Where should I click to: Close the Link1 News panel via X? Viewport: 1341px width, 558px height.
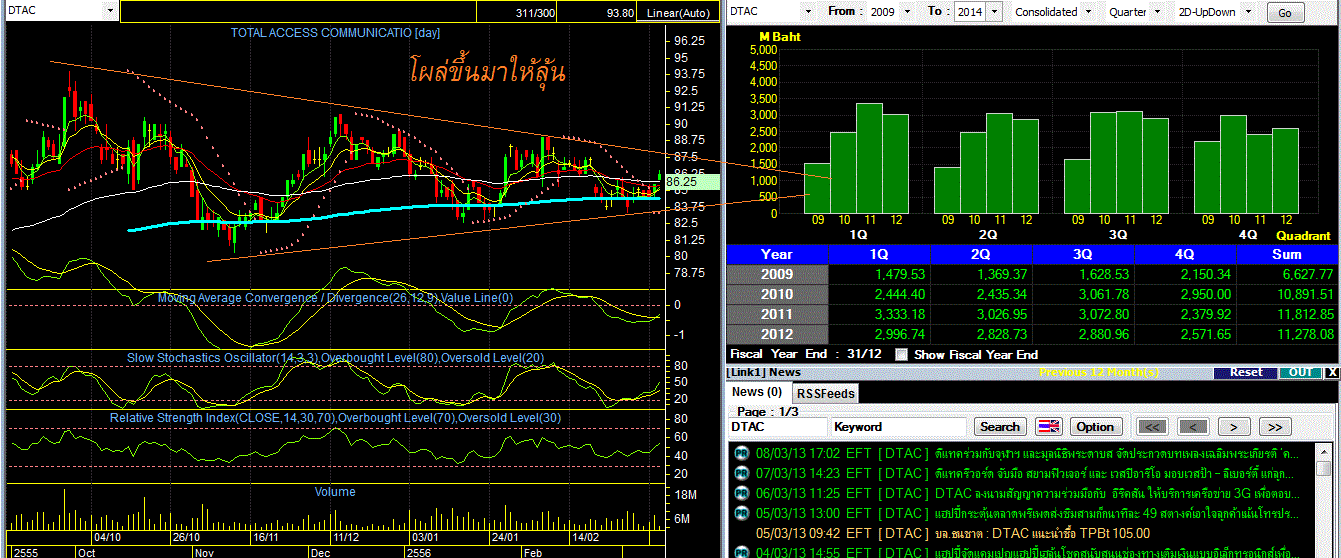pyautogui.click(x=1331, y=372)
